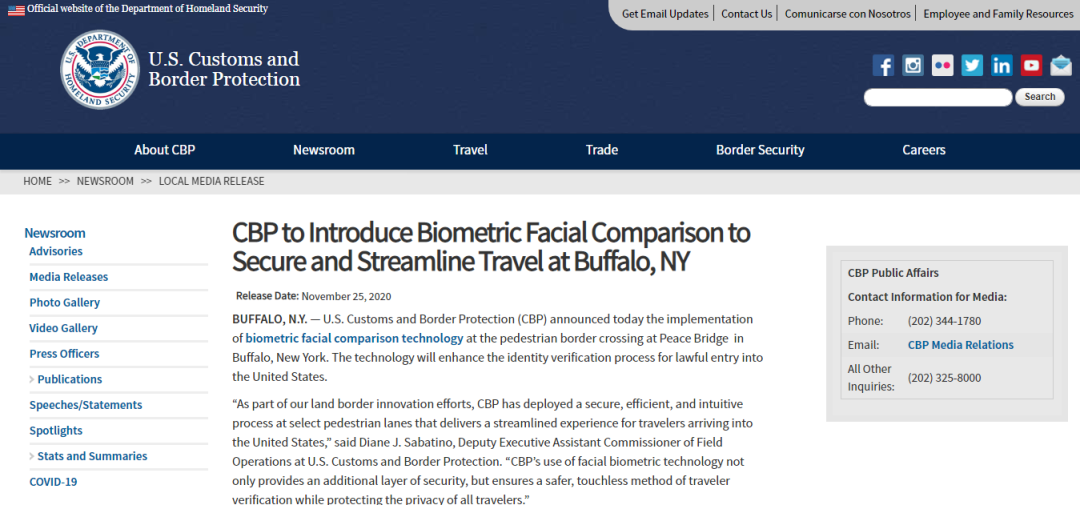
Task: Open Photo Gallery in the sidebar
Action: click(64, 302)
